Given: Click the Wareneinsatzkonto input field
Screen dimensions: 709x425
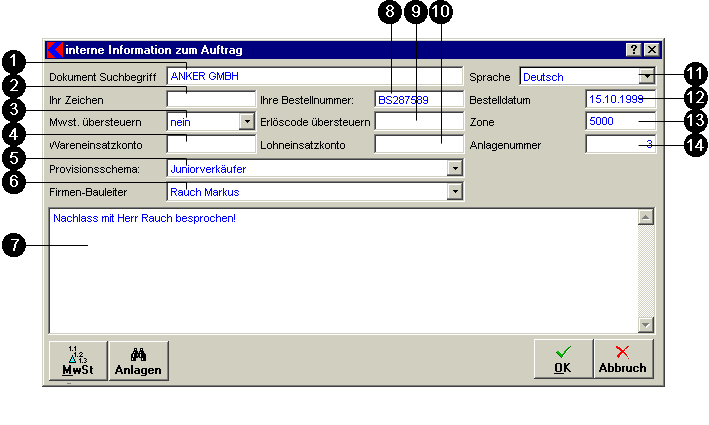Looking at the screenshot, I should 211,145.
